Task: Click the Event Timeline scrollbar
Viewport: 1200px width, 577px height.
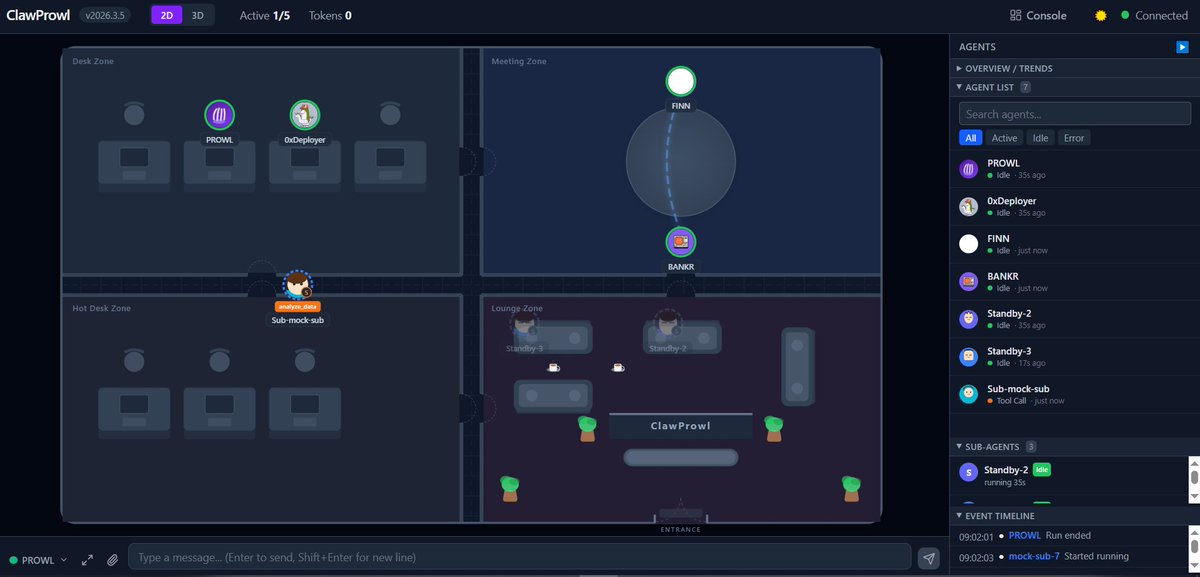Action: (x=1193, y=548)
